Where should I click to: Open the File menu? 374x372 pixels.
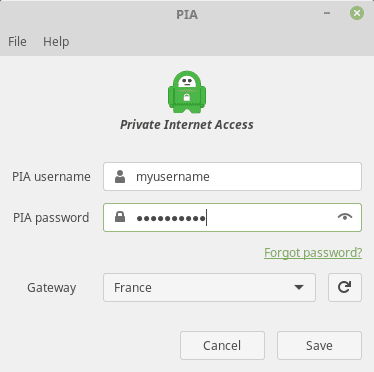(x=17, y=42)
